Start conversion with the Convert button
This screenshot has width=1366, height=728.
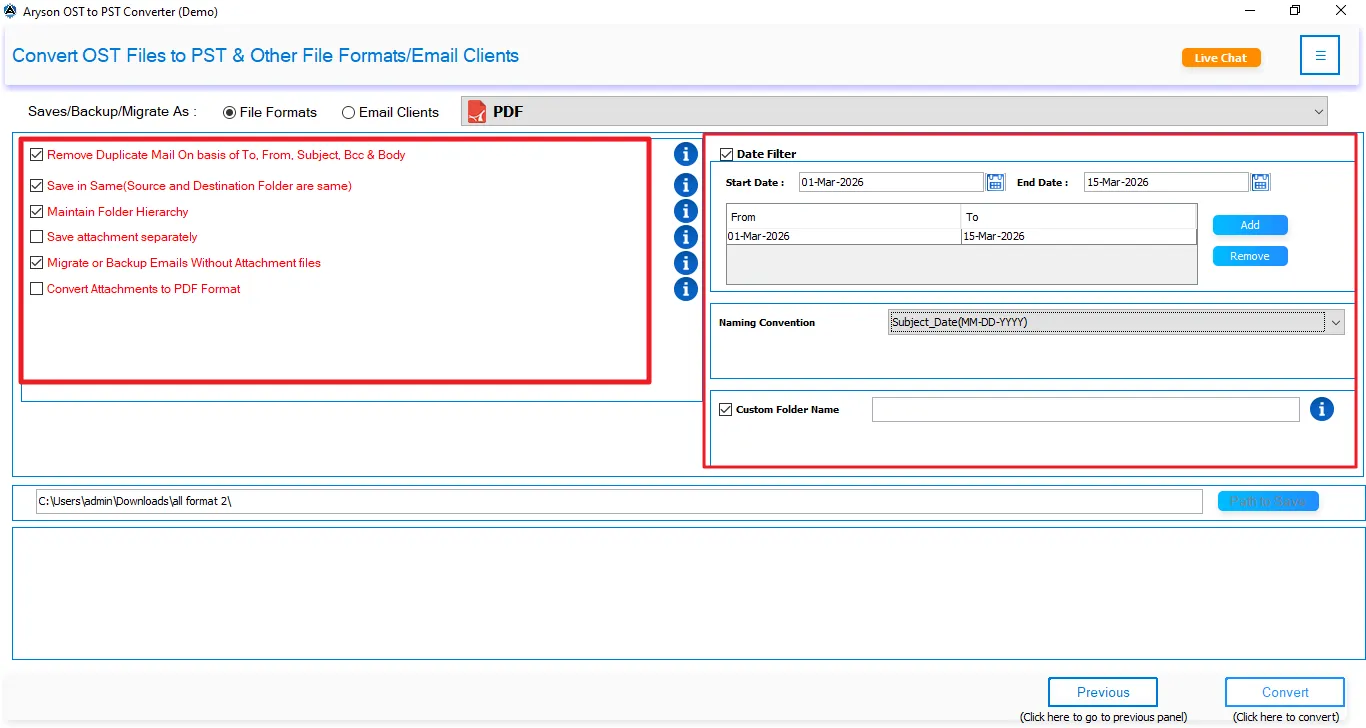point(1284,691)
